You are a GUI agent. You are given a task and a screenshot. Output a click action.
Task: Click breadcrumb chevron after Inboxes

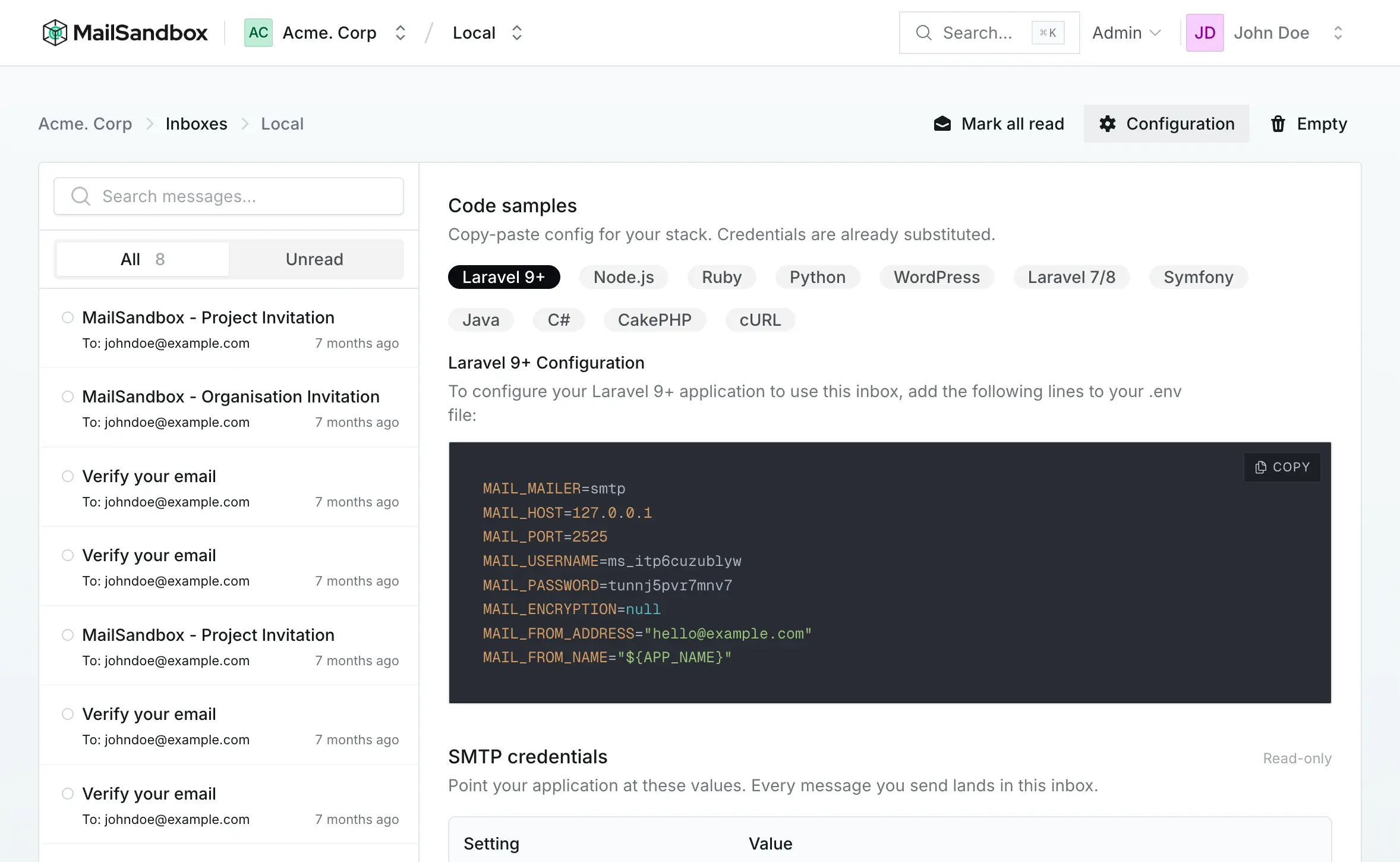click(x=245, y=124)
